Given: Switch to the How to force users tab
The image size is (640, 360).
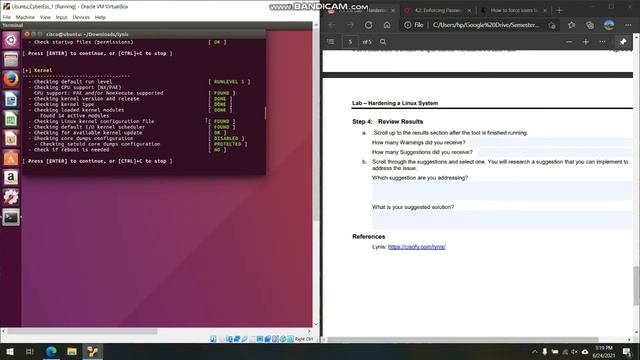Looking at the screenshot, I should (513, 10).
